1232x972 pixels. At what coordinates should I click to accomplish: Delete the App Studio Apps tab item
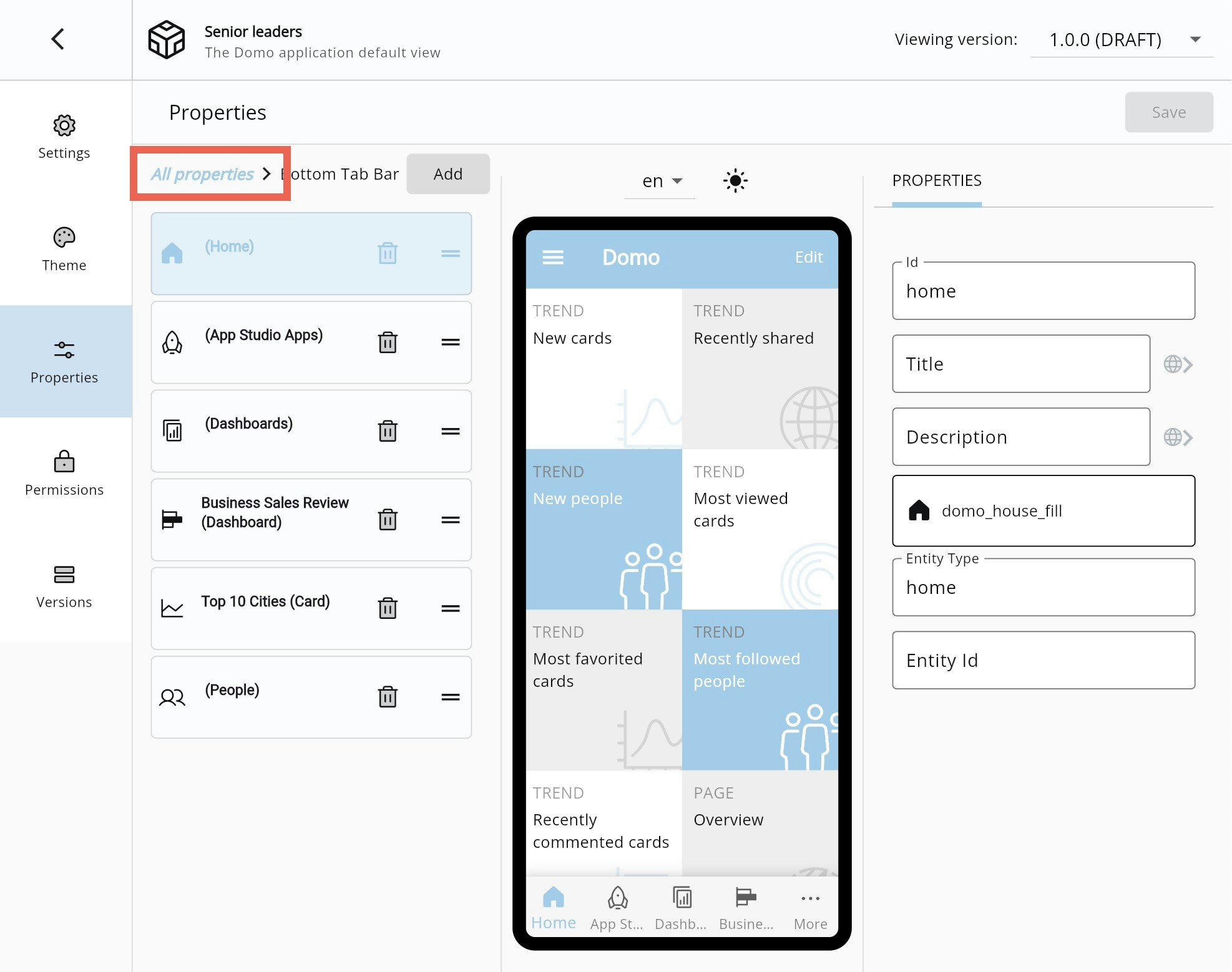[x=388, y=342]
